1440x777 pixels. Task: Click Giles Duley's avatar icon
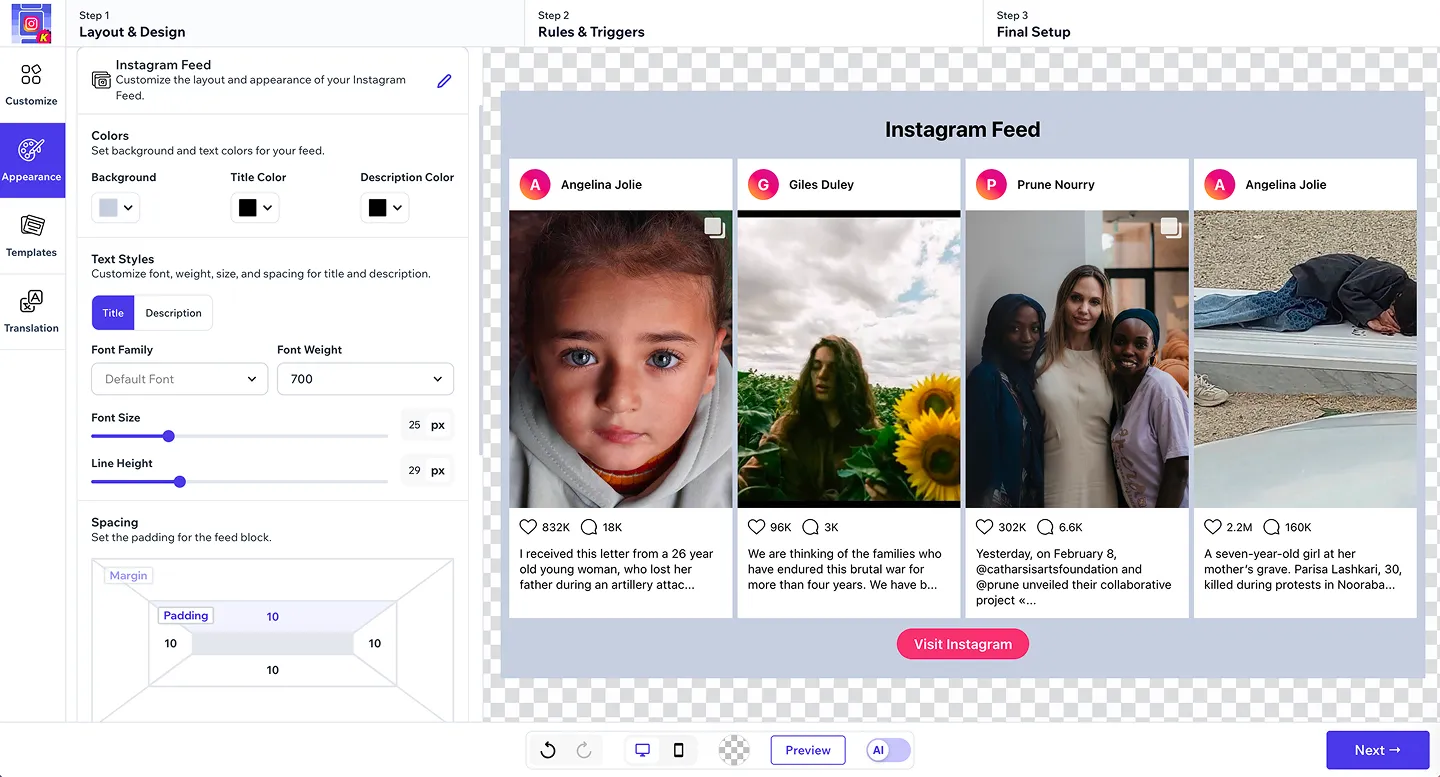pos(763,184)
